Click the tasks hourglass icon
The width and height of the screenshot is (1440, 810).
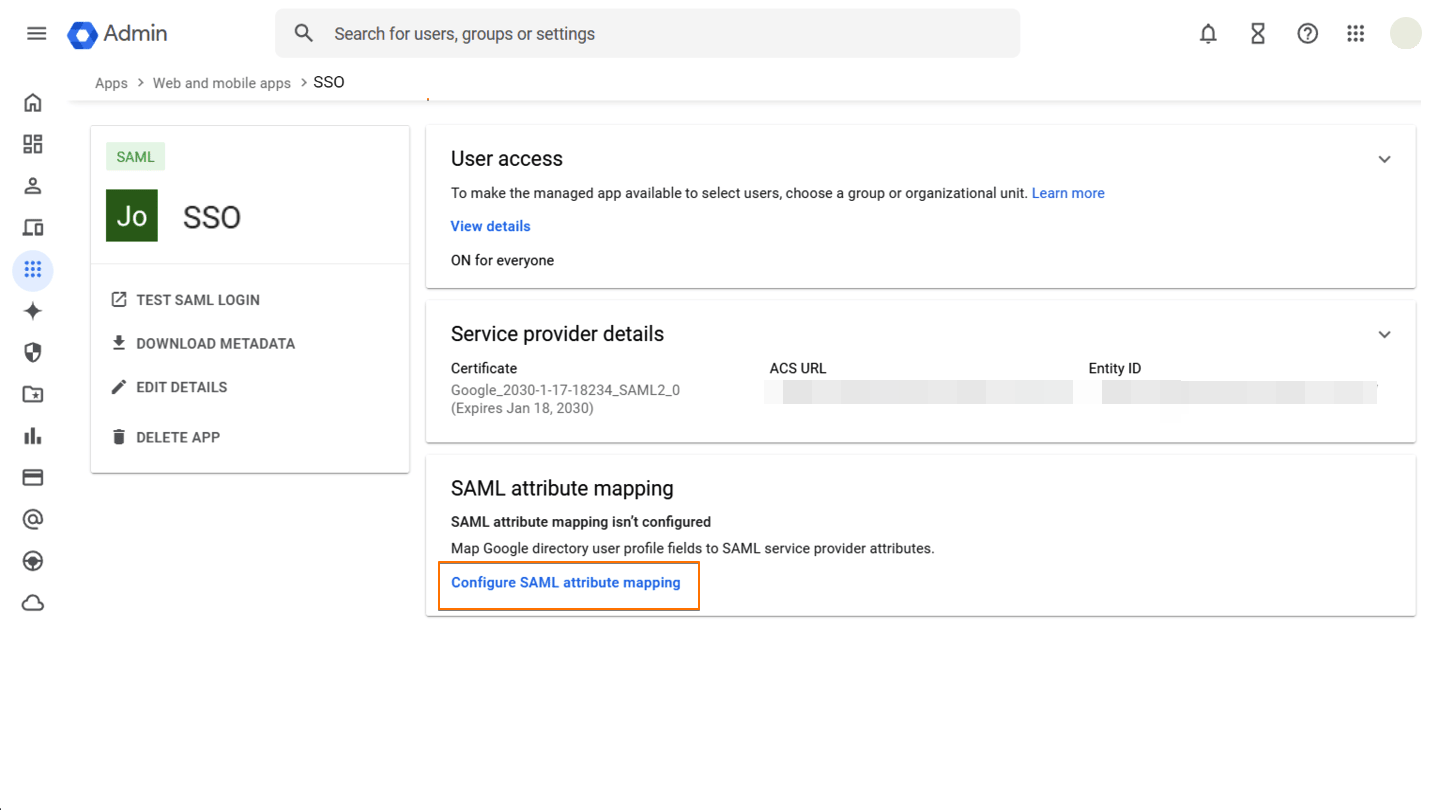pos(1257,33)
